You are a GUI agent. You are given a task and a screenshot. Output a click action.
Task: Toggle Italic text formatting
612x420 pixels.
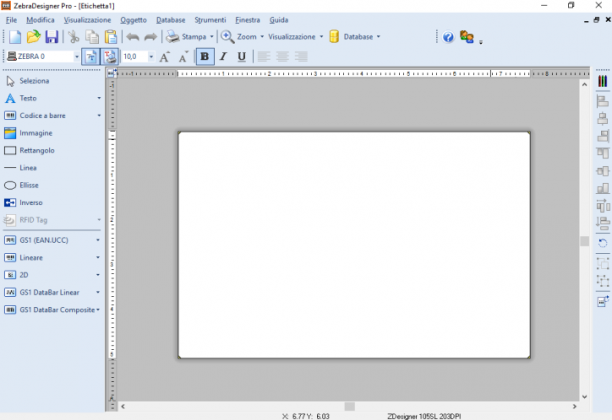pos(223,57)
